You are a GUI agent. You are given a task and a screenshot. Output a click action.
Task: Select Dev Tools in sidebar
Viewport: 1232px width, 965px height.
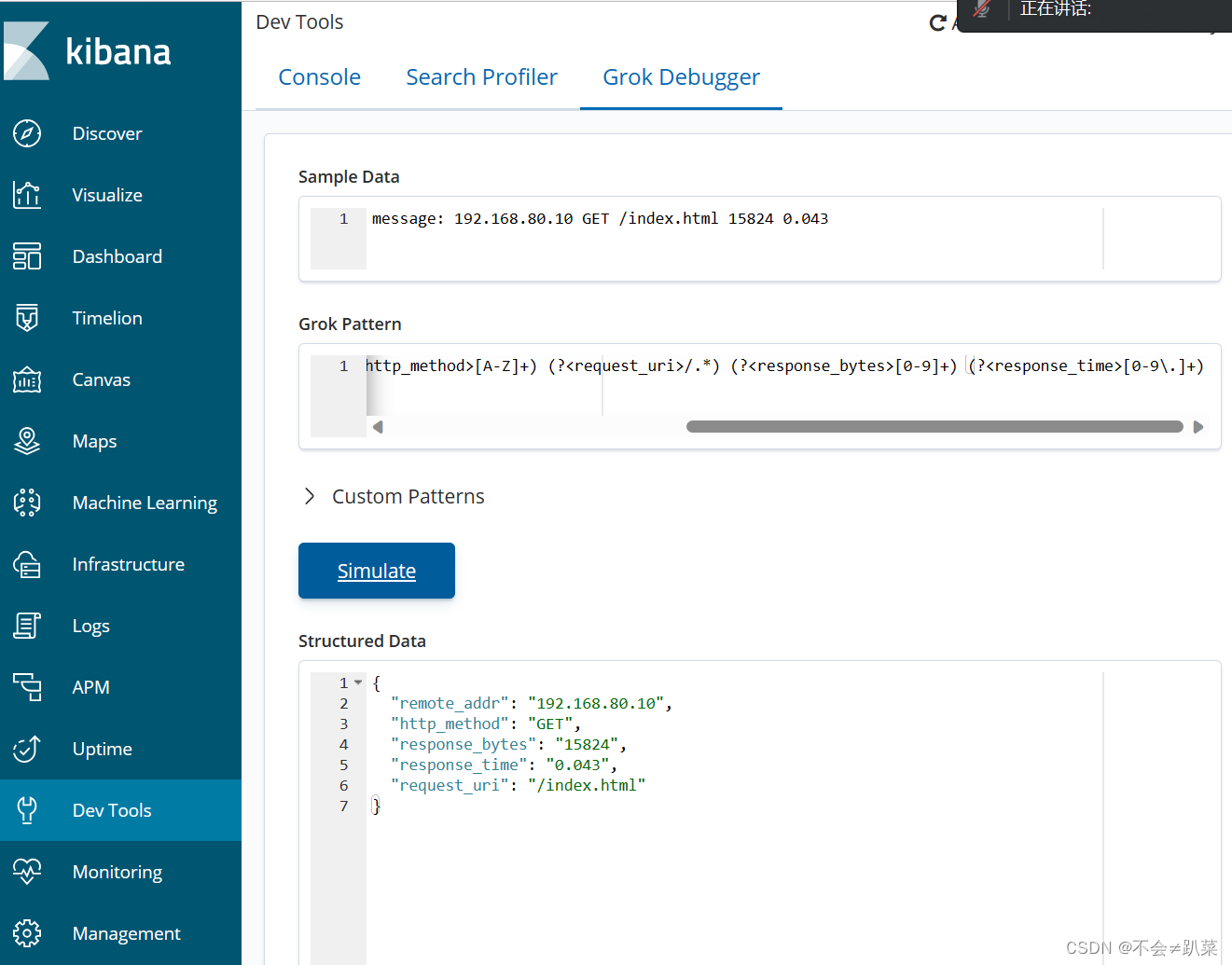[x=121, y=810]
